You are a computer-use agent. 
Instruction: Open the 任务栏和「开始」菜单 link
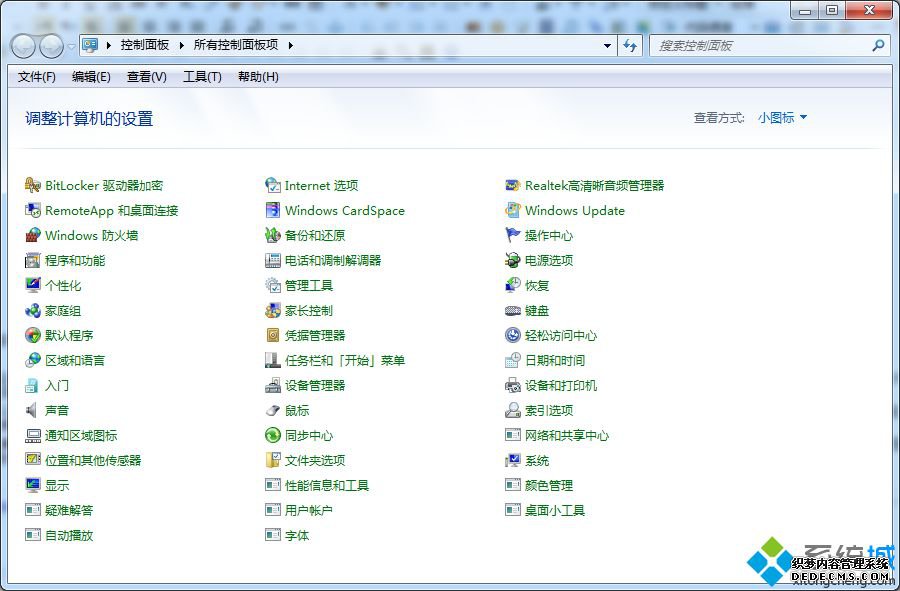(345, 360)
